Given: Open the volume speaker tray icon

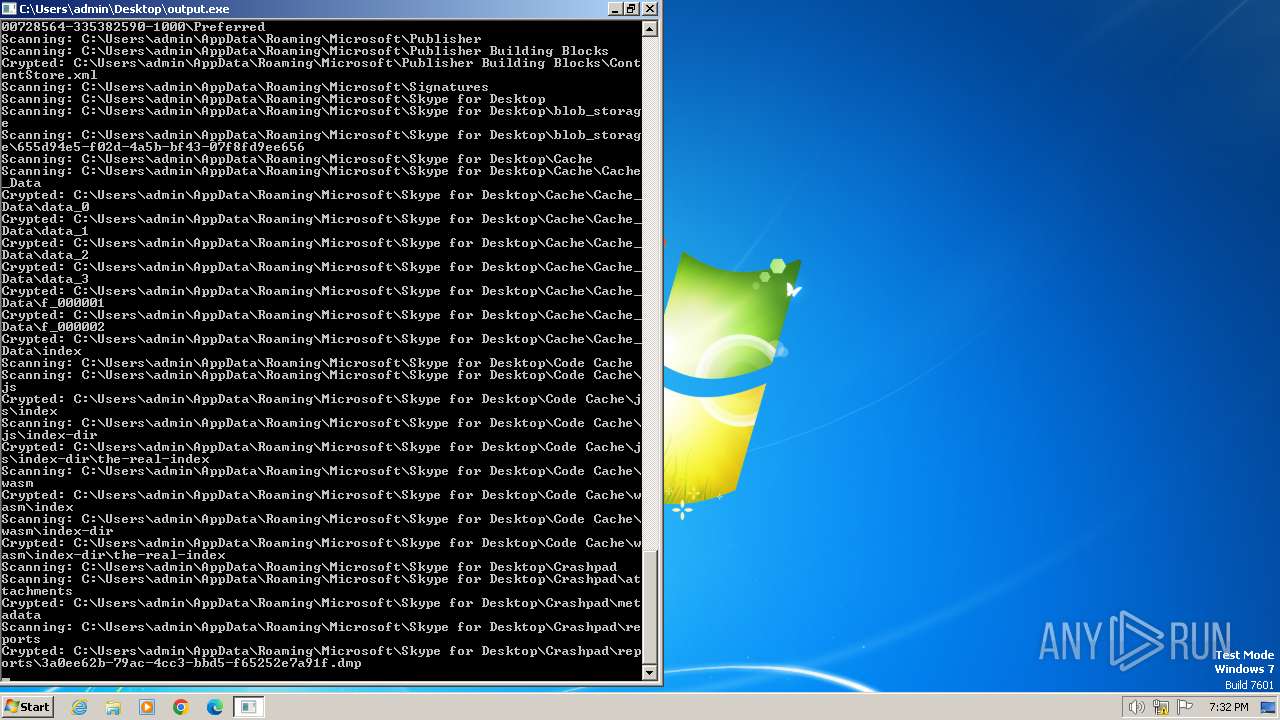Looking at the screenshot, I should coord(1136,707).
